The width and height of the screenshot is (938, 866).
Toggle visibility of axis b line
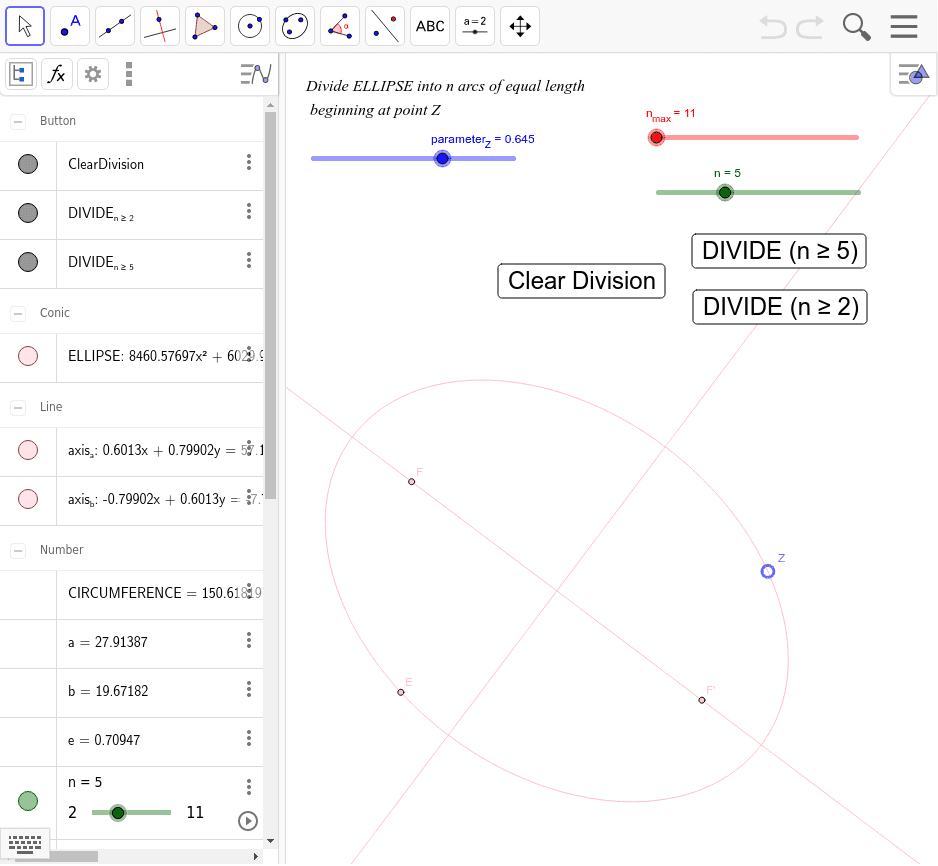pyautogui.click(x=28, y=499)
